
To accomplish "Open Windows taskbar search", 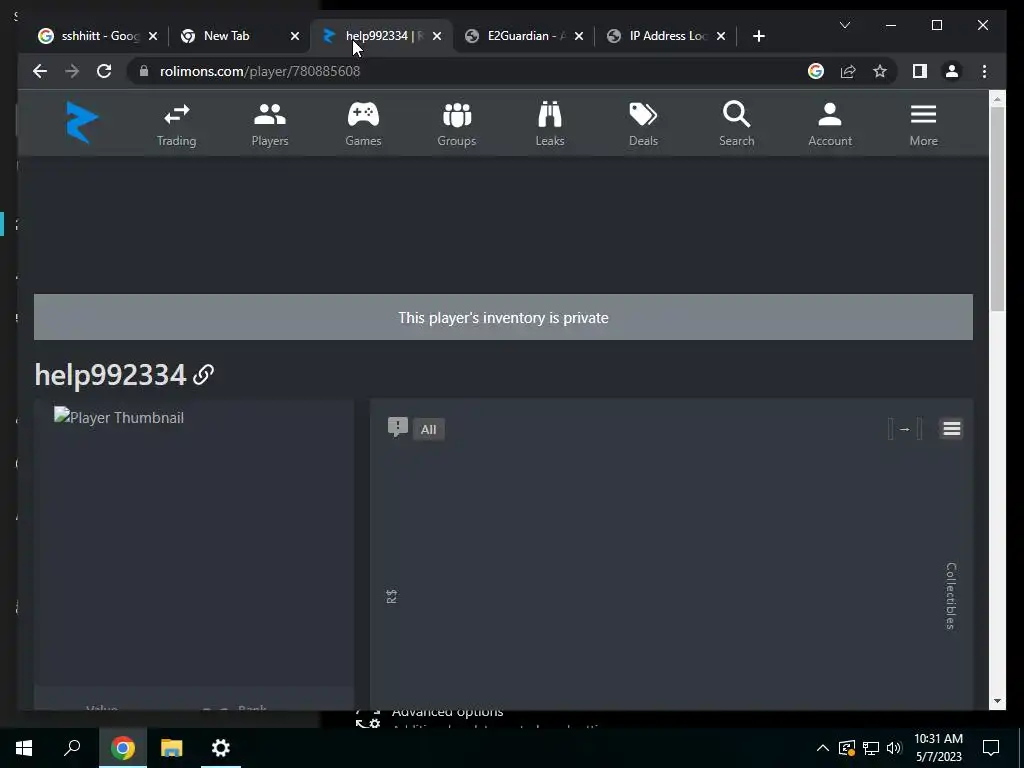I will point(72,748).
